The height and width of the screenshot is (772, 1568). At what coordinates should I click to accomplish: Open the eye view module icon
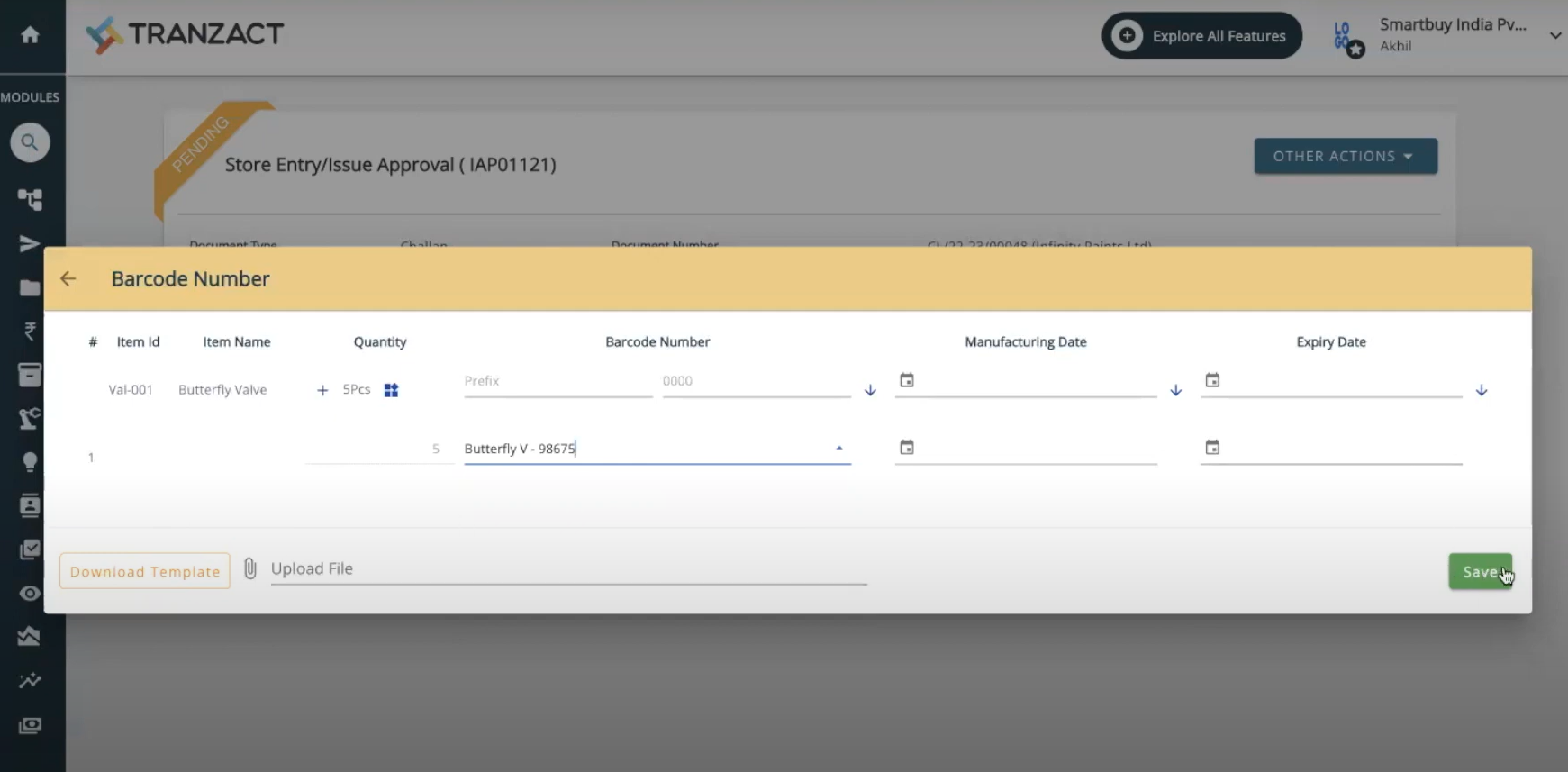[x=30, y=593]
